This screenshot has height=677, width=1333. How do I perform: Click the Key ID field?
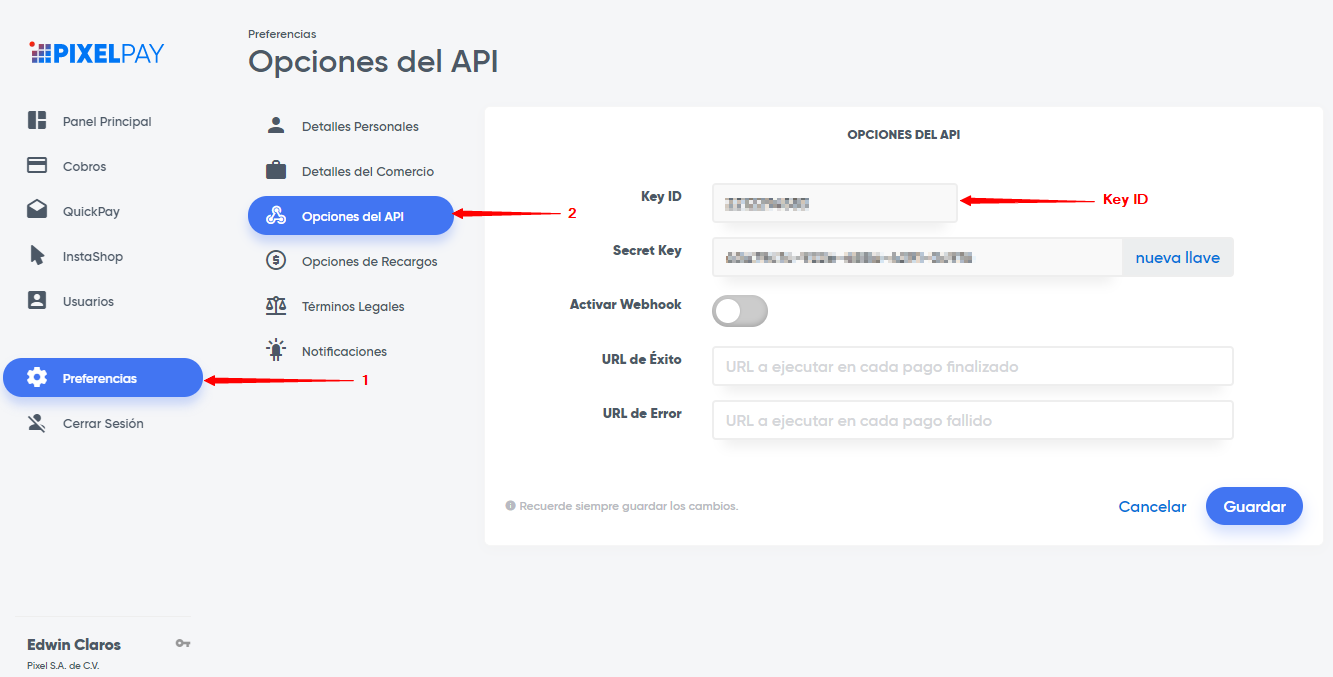835,203
